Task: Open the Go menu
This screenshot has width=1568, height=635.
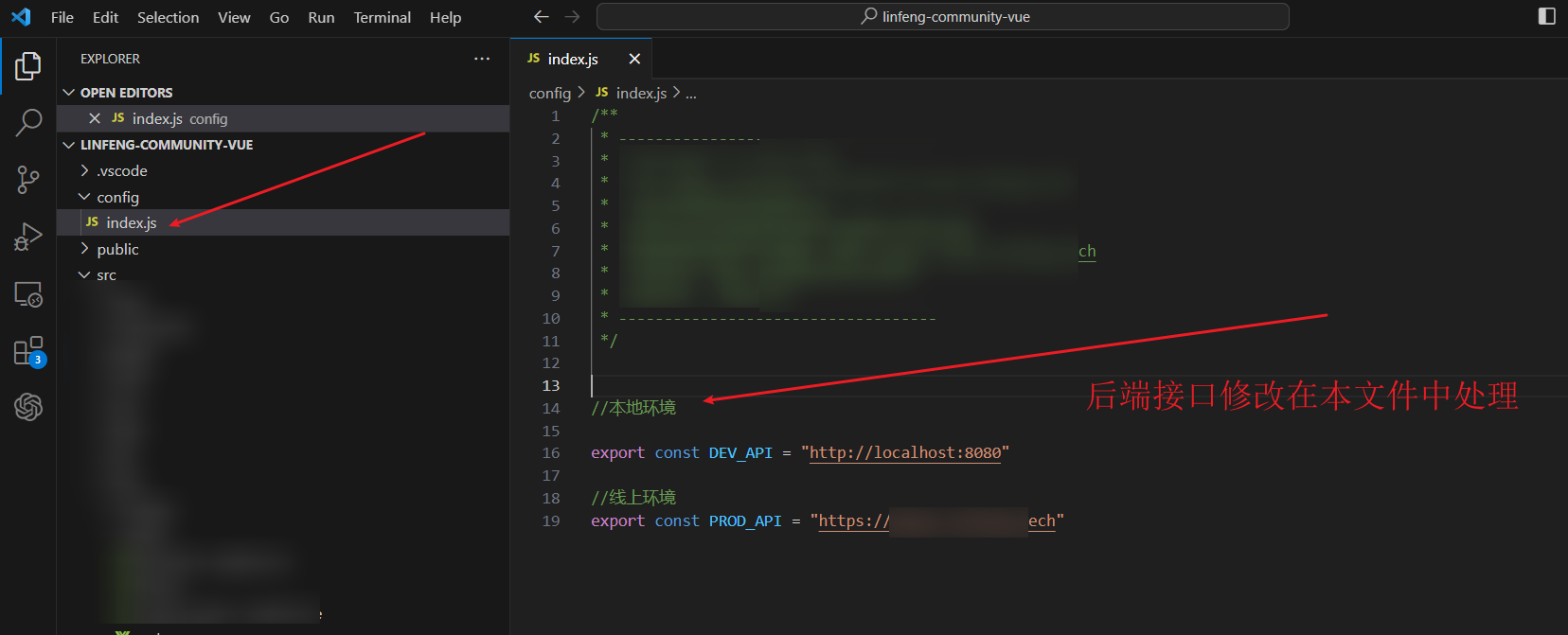Action: point(279,17)
